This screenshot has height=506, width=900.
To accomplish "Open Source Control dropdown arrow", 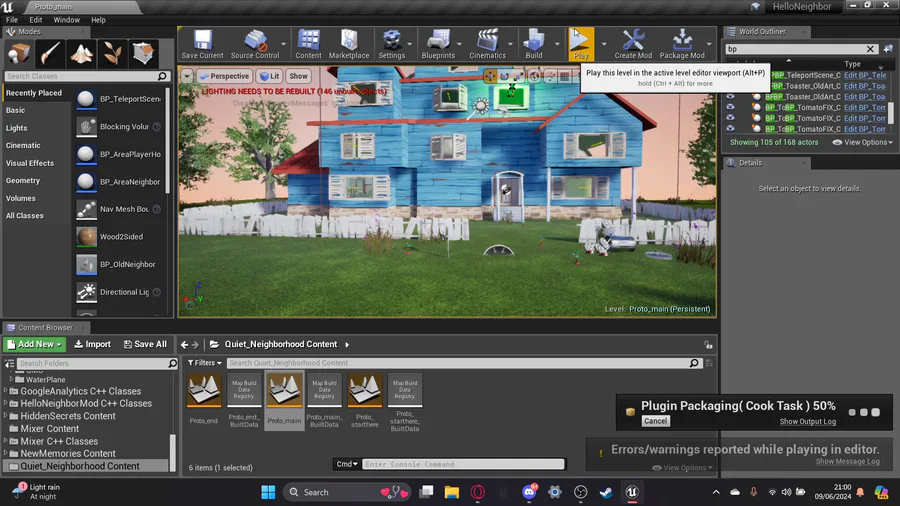I will click(x=284, y=44).
